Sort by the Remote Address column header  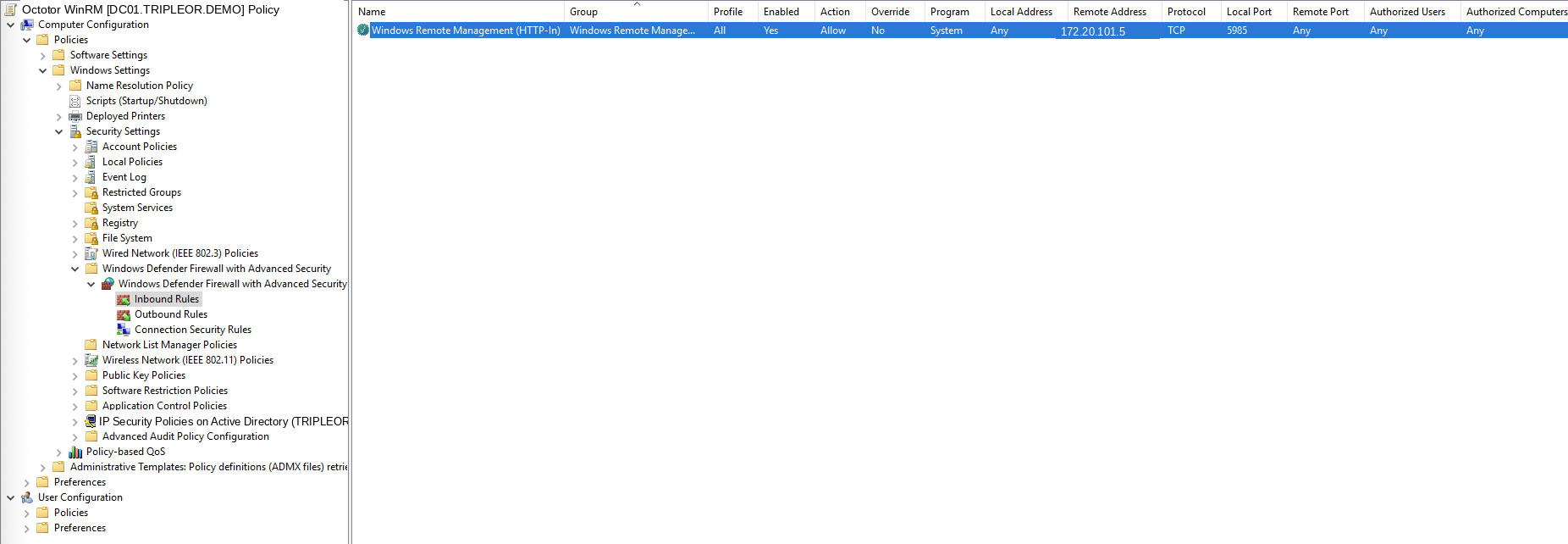point(1114,12)
